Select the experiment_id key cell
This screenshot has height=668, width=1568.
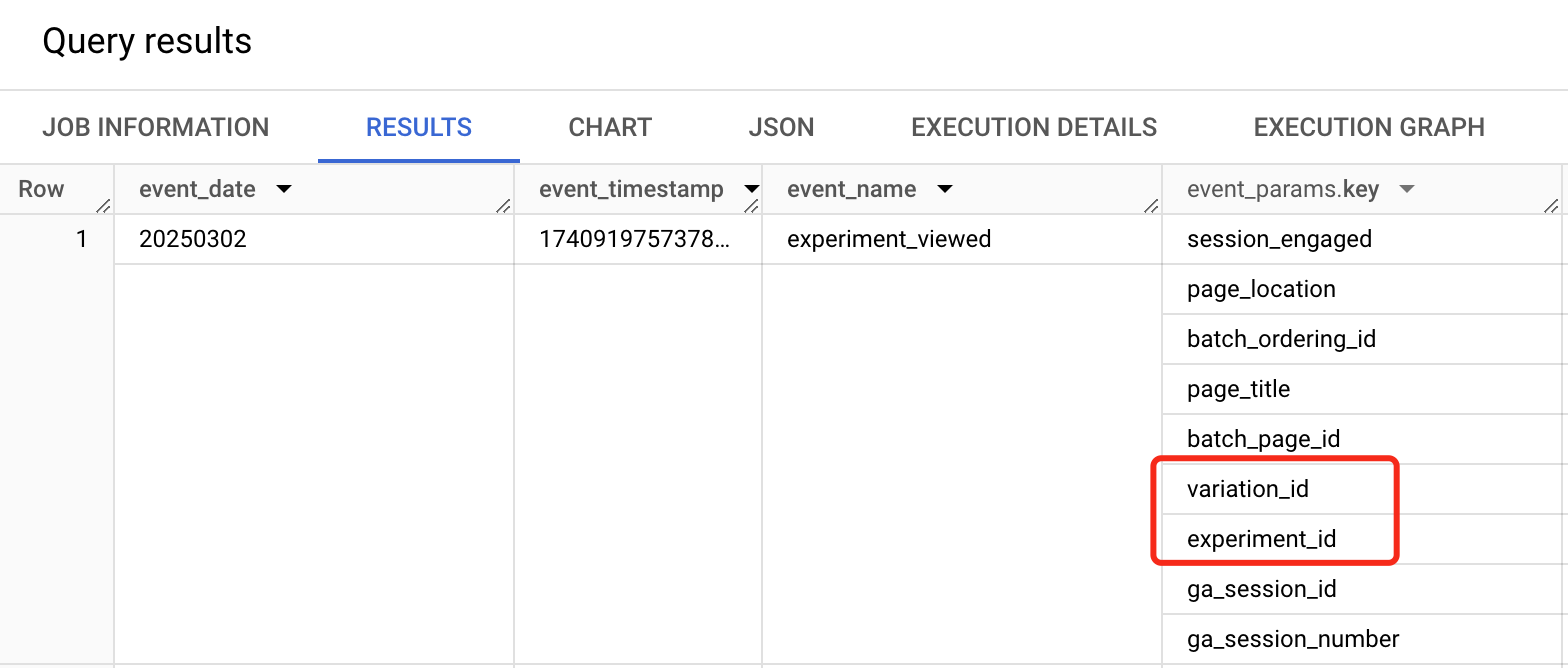pyautogui.click(x=1362, y=539)
